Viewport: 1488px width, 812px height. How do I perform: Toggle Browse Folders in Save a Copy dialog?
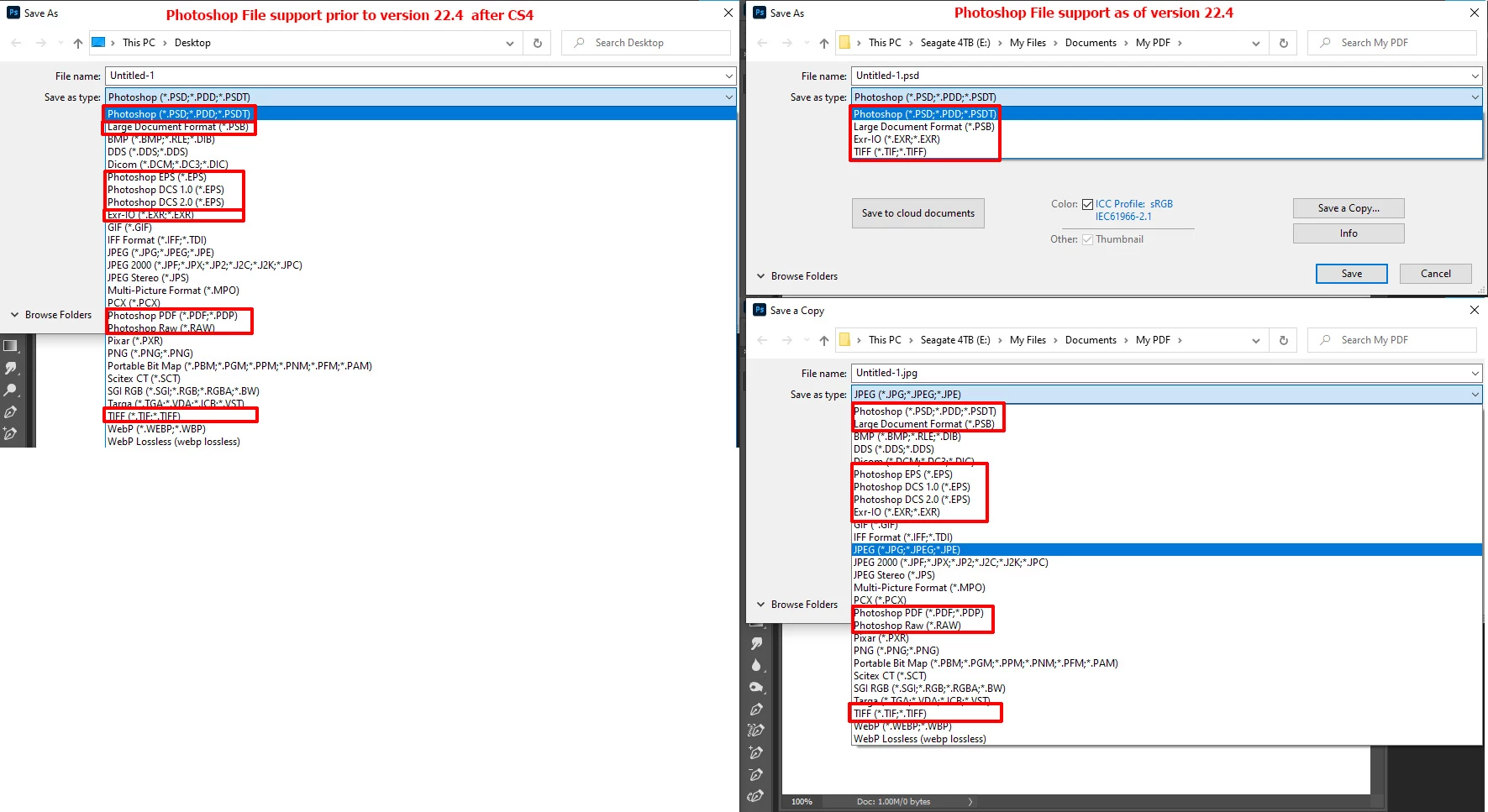coord(797,605)
